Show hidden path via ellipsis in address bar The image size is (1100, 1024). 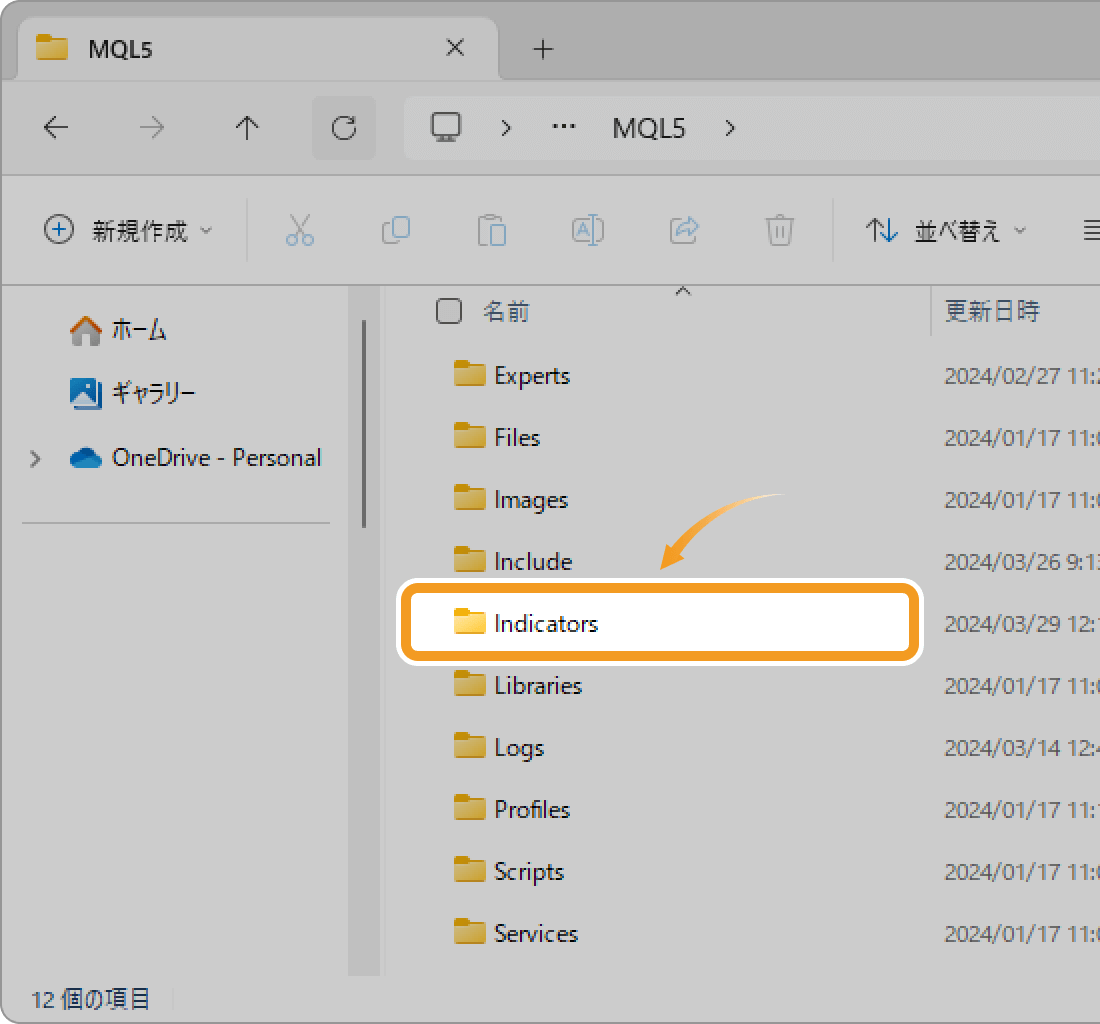pyautogui.click(x=563, y=127)
